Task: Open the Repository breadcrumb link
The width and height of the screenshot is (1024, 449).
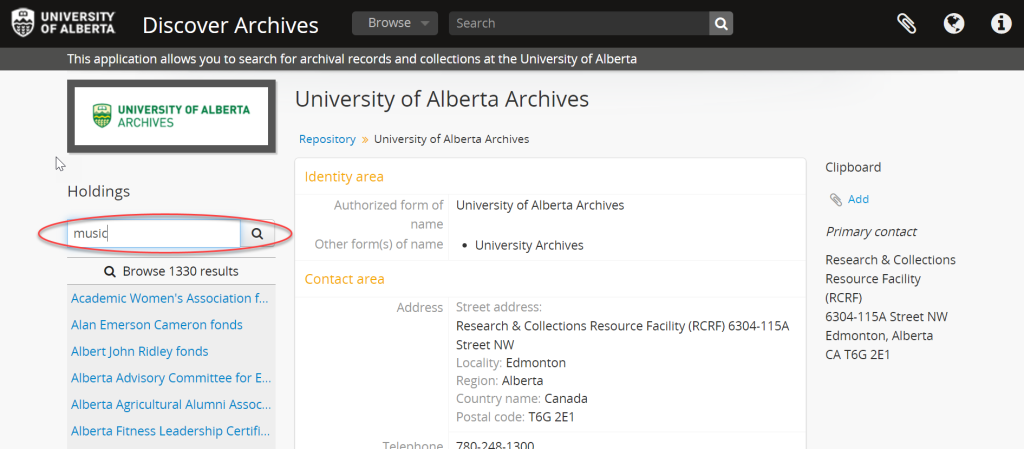Action: click(x=327, y=139)
